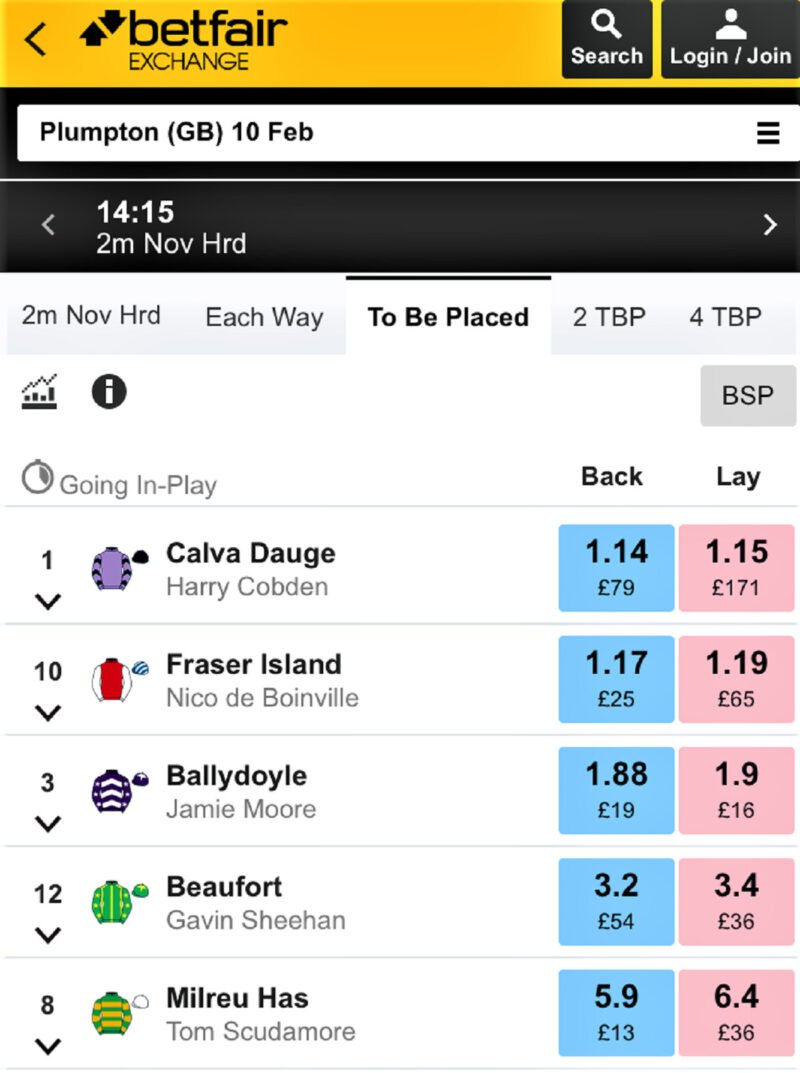Screen dimensions: 800x1073
Task: Navigate to the next race
Action: point(770,225)
